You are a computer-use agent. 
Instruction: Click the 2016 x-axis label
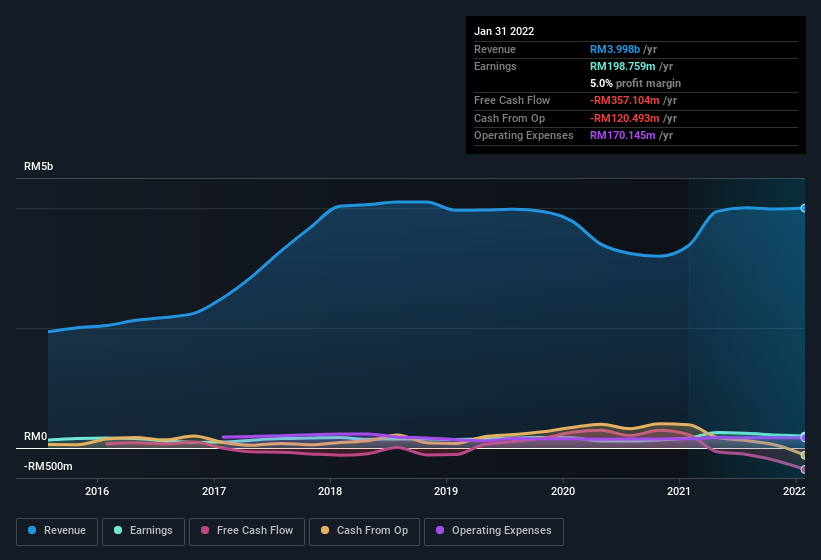(97, 491)
